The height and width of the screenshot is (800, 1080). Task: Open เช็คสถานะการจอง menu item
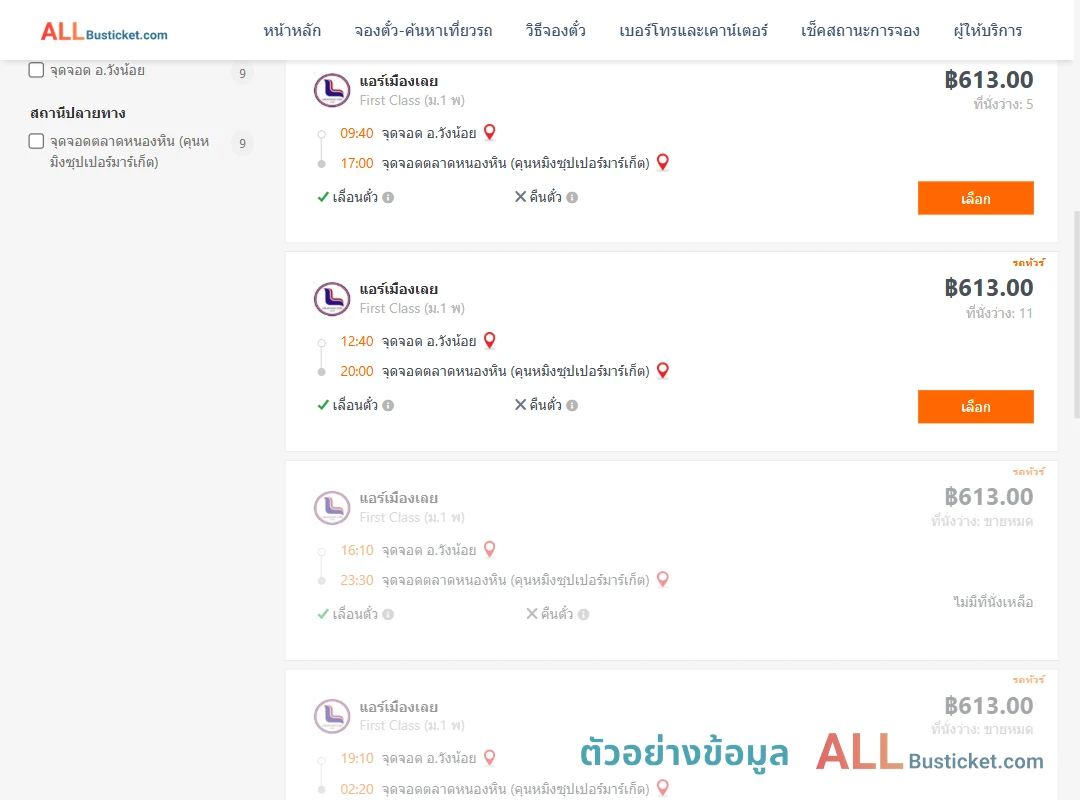coord(860,31)
